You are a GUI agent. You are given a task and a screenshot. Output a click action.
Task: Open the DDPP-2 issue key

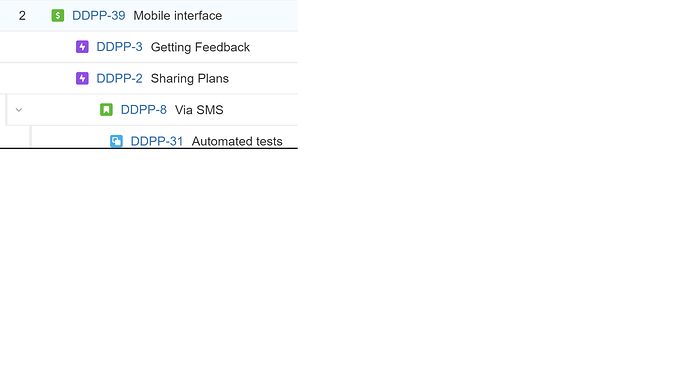point(119,78)
